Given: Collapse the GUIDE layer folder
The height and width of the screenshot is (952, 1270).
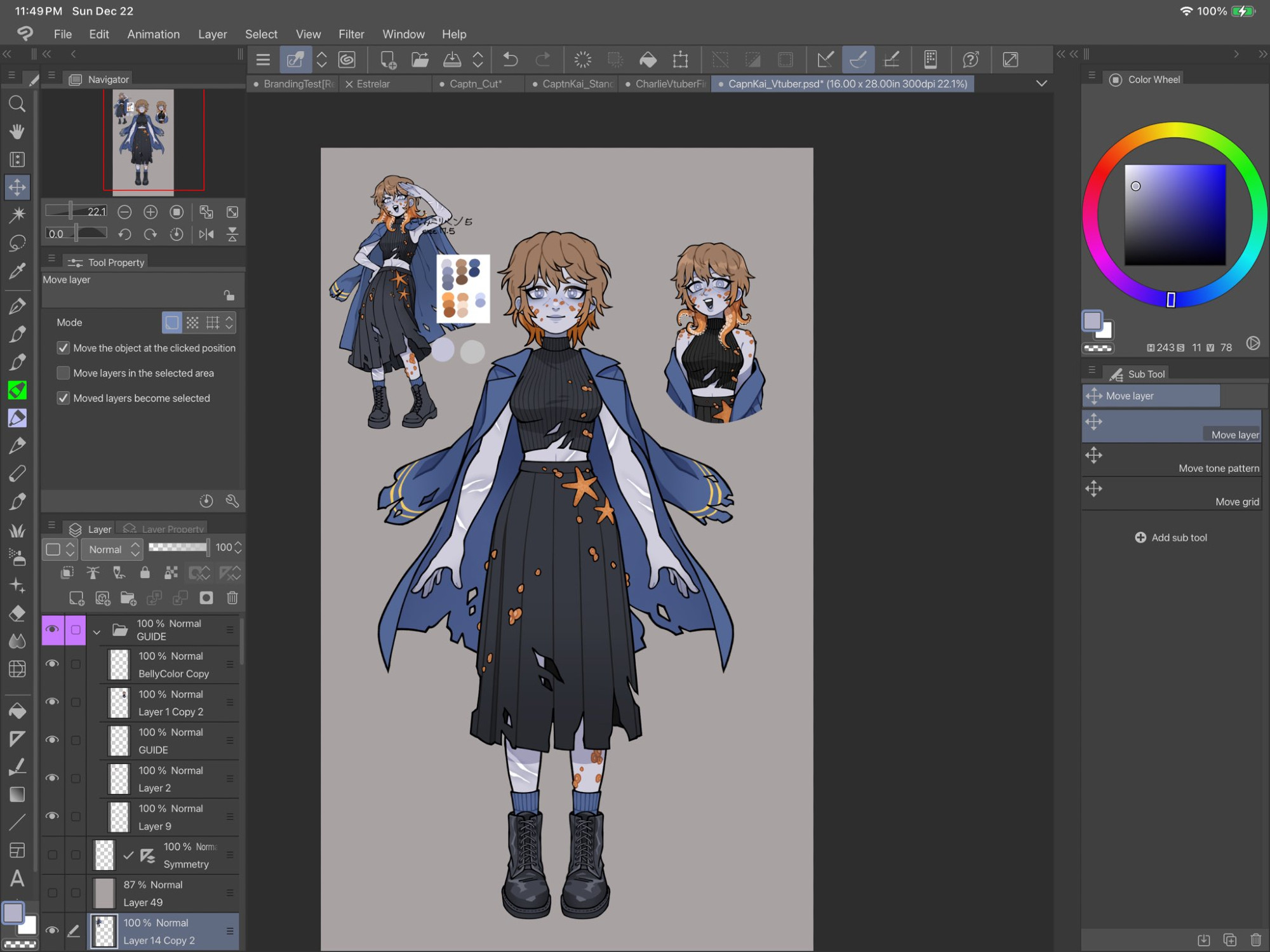Looking at the screenshot, I should tap(97, 631).
